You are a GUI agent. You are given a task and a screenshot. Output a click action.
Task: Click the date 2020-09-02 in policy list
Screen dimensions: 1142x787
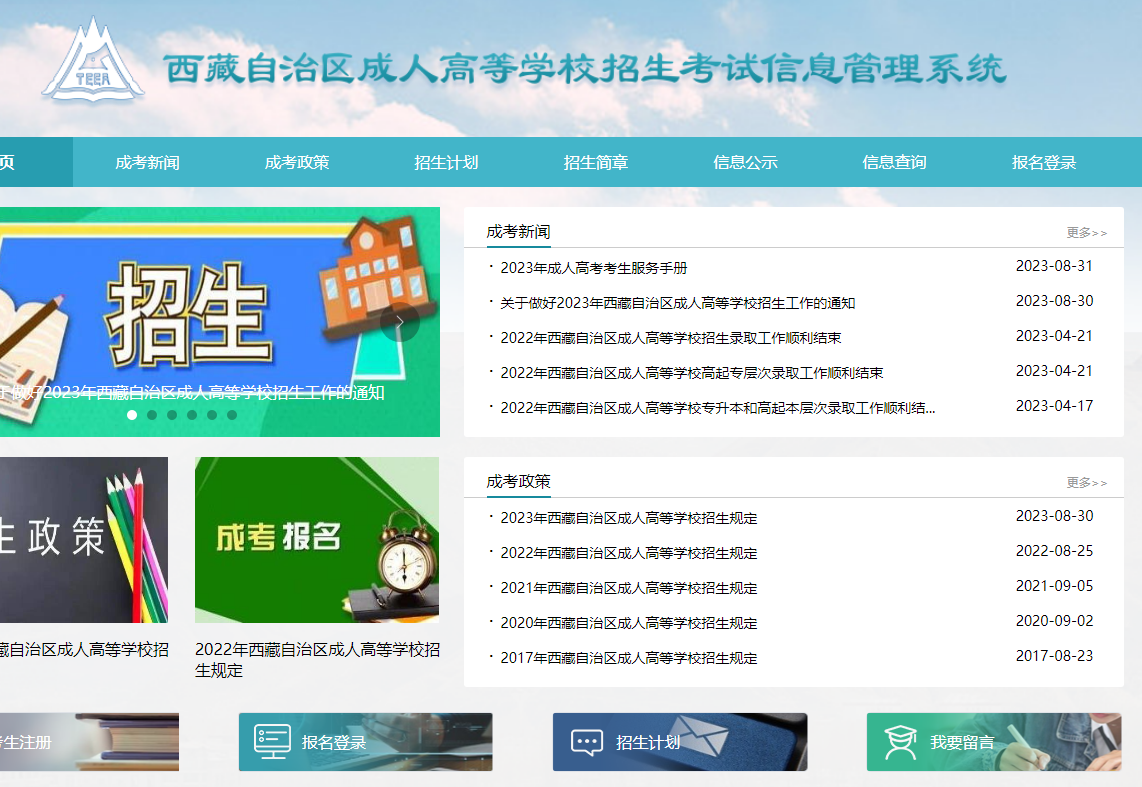[1054, 620]
